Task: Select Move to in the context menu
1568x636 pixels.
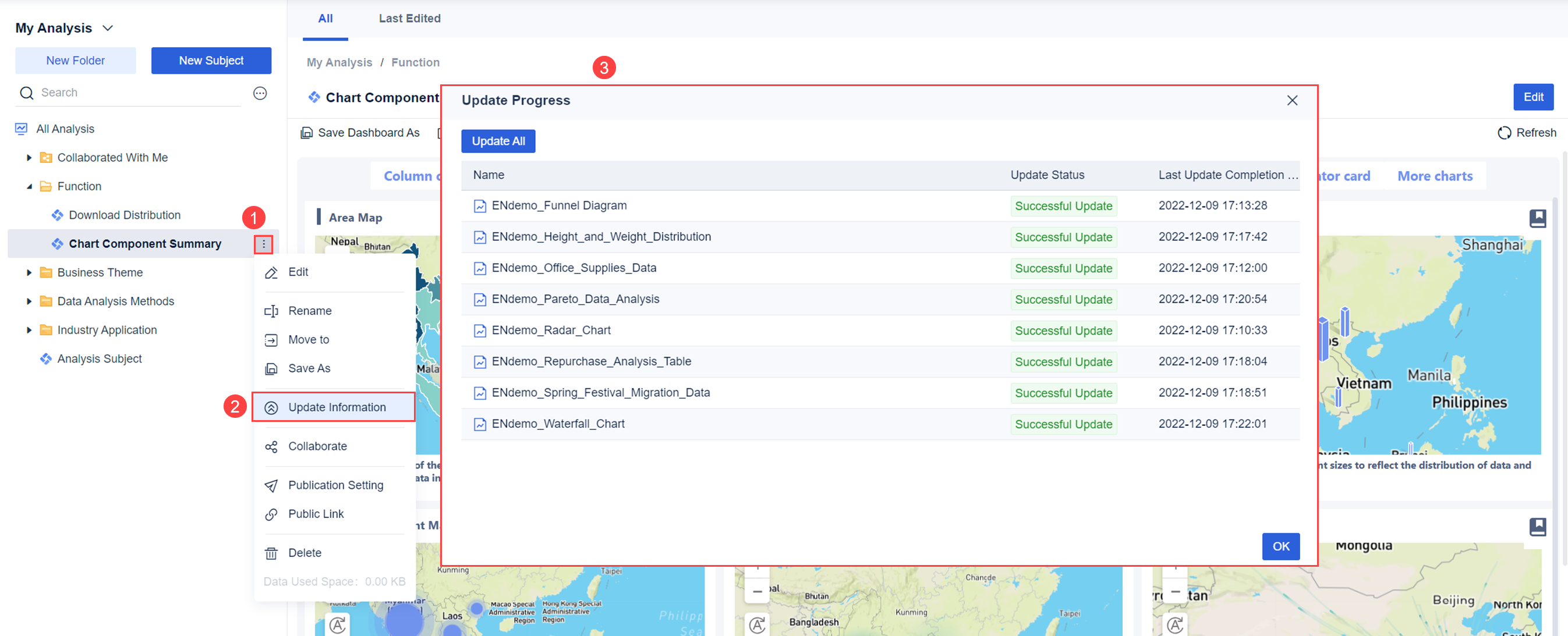Action: pyautogui.click(x=307, y=339)
